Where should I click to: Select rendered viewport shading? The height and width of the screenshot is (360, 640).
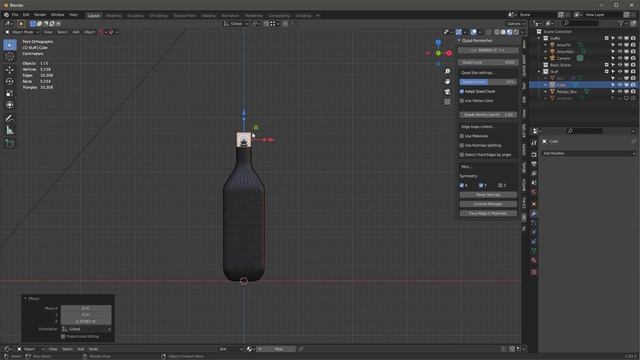click(516, 32)
